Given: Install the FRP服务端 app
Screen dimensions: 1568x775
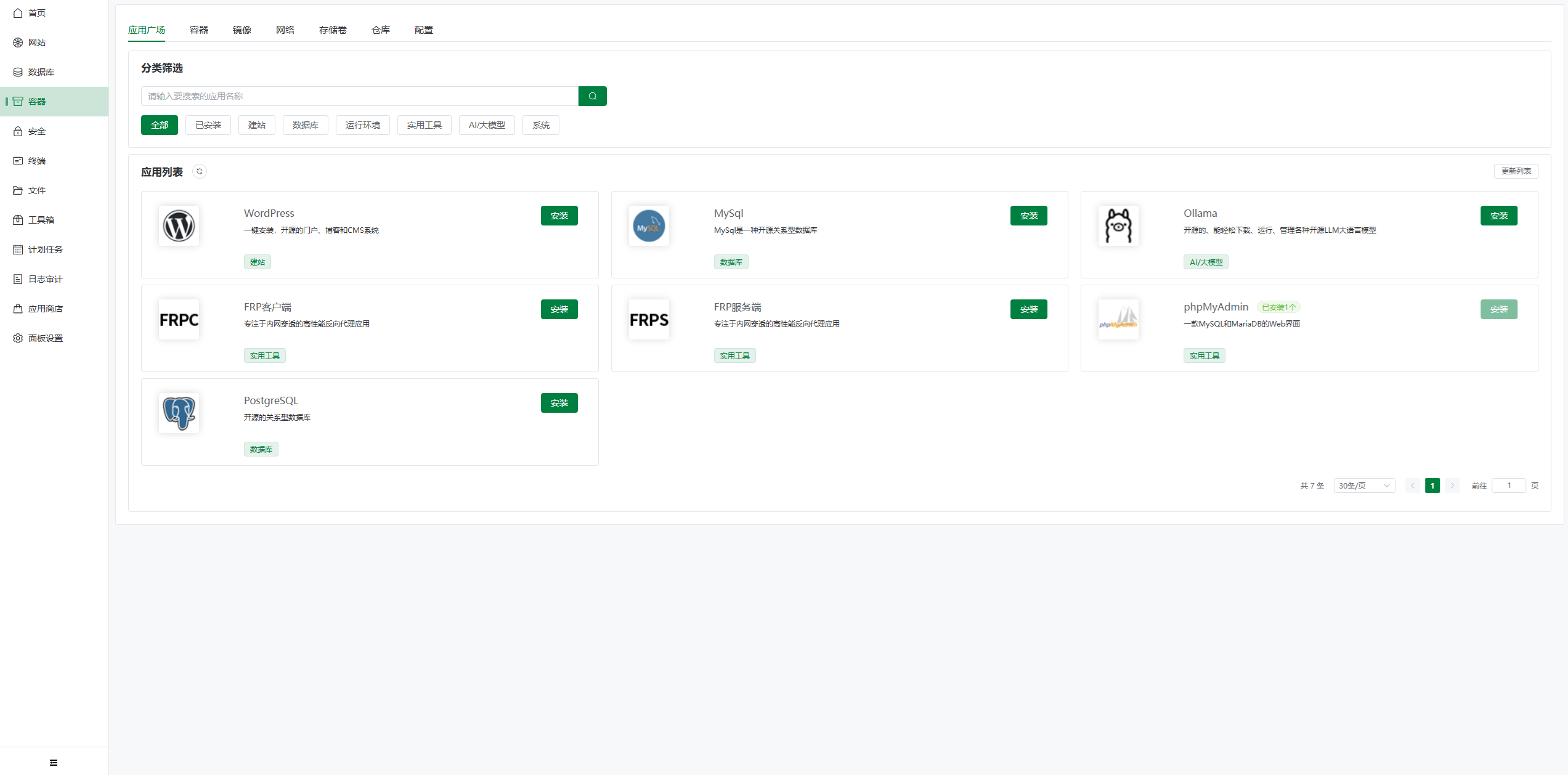Looking at the screenshot, I should (1028, 309).
